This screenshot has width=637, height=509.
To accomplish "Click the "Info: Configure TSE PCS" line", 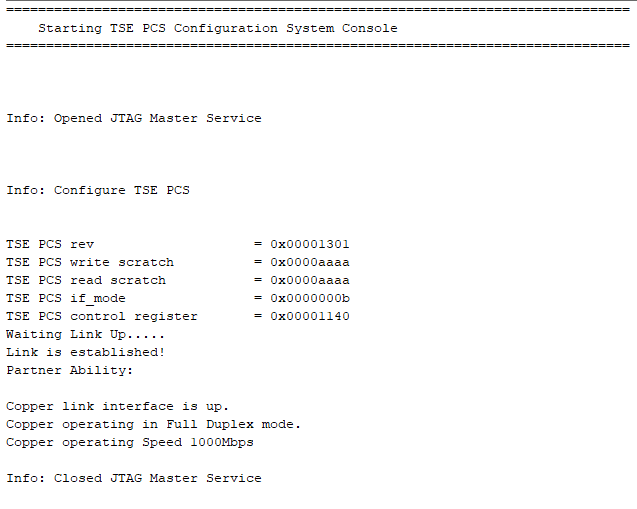I will tap(98, 190).
